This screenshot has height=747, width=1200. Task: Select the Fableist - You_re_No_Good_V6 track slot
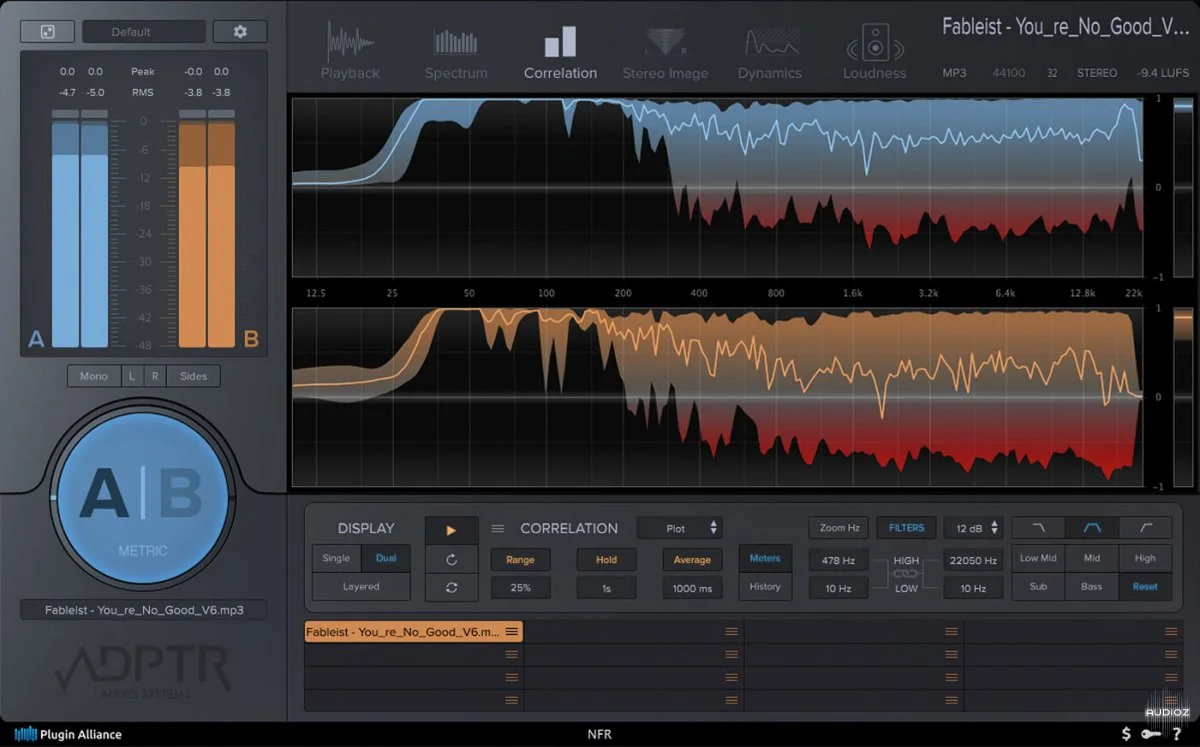[x=413, y=631]
